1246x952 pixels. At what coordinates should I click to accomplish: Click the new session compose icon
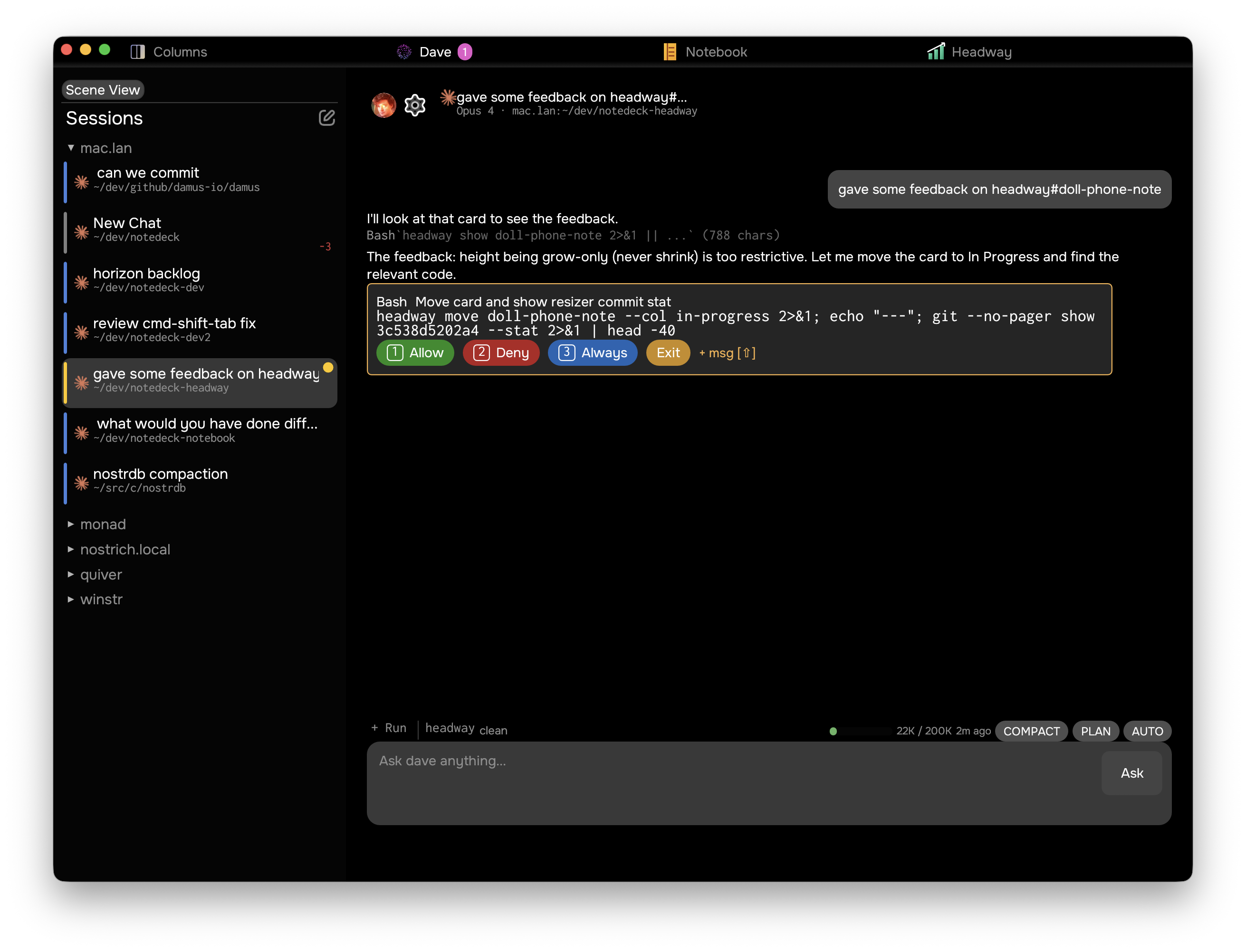(x=326, y=118)
